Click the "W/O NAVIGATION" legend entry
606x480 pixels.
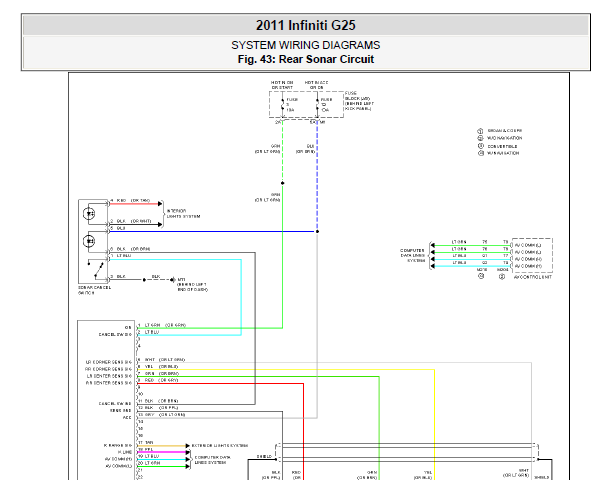tap(504, 138)
